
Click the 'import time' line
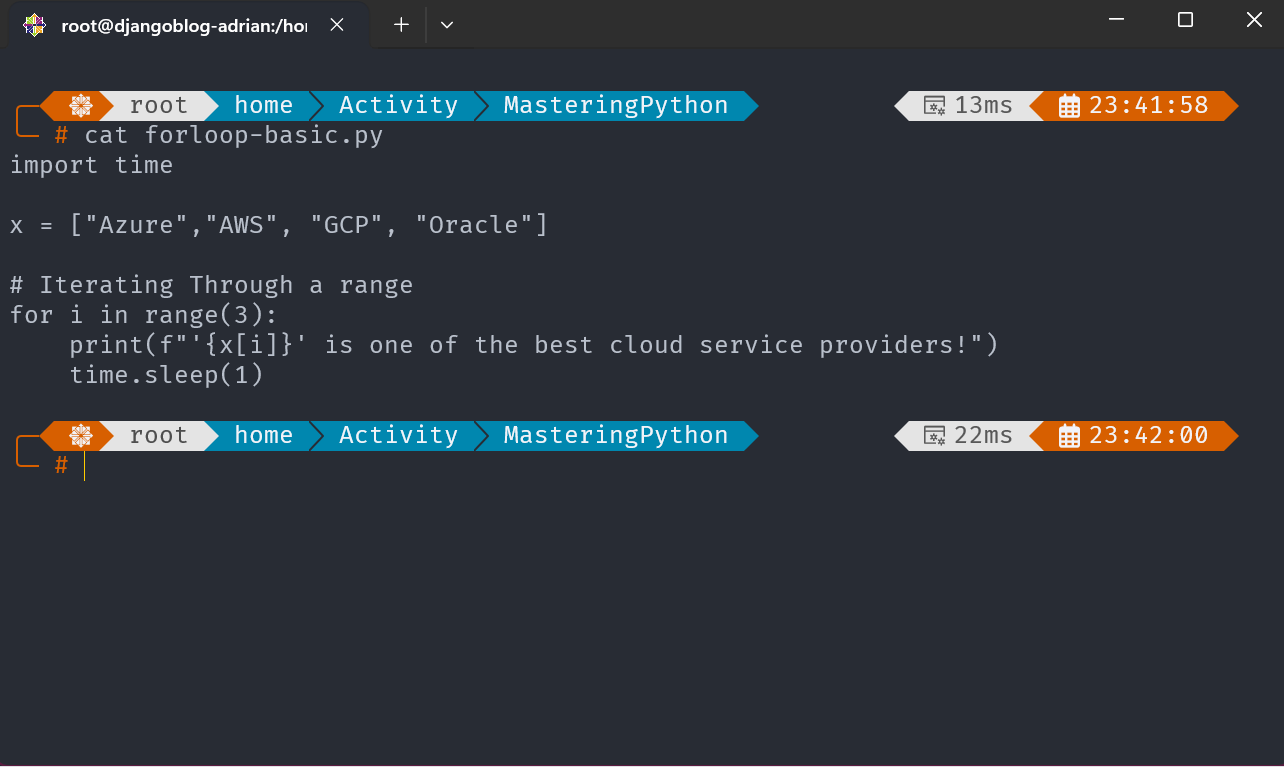pos(92,165)
